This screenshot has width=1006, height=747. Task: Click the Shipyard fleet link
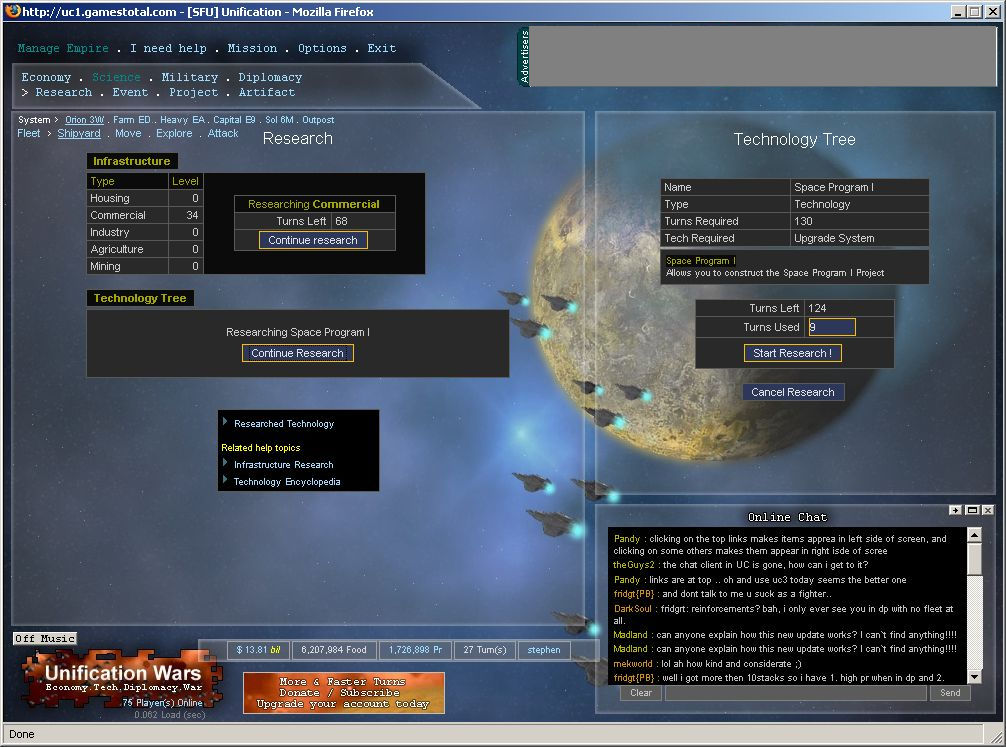click(79, 133)
